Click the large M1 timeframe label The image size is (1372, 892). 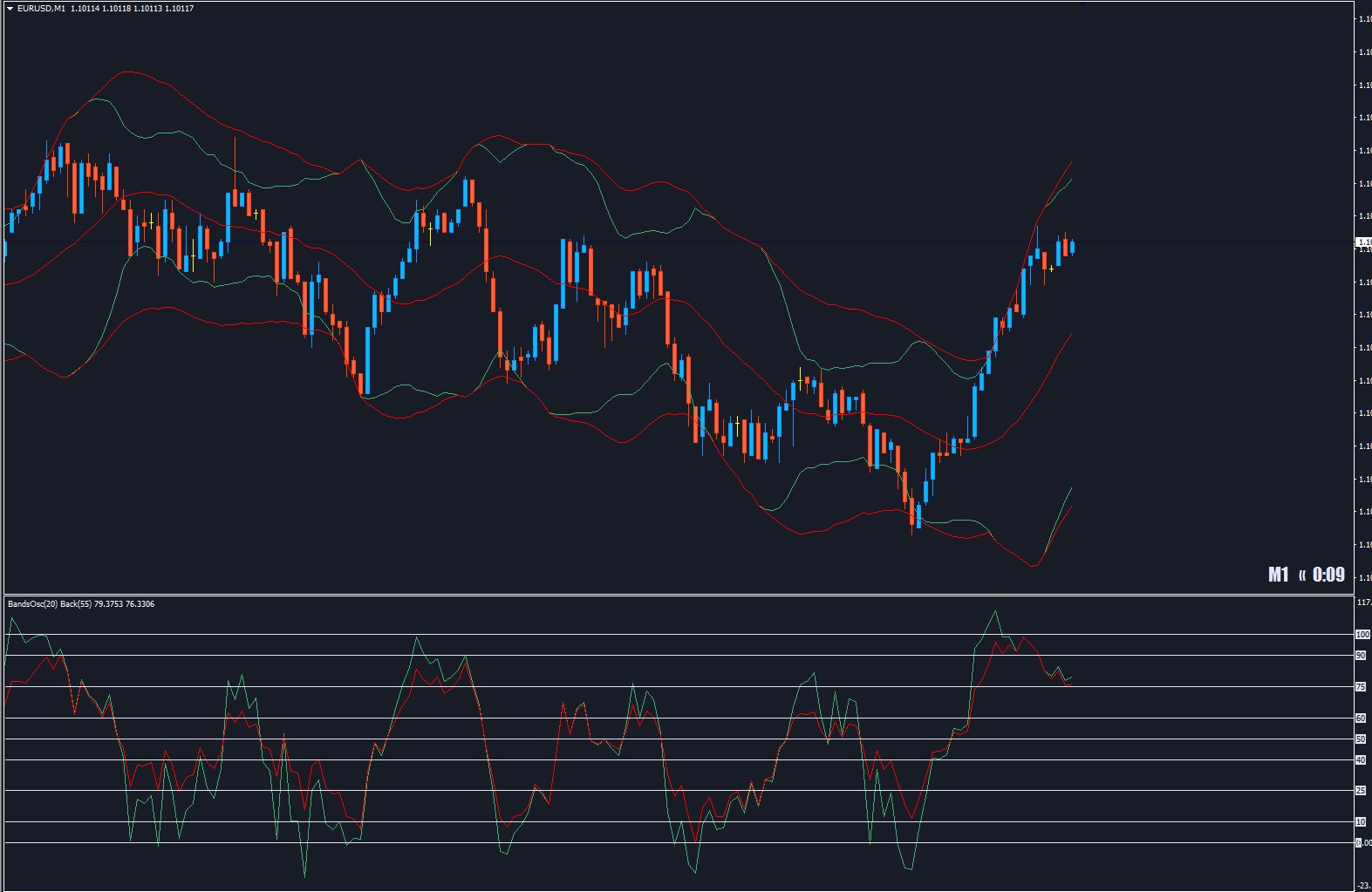(x=1278, y=575)
